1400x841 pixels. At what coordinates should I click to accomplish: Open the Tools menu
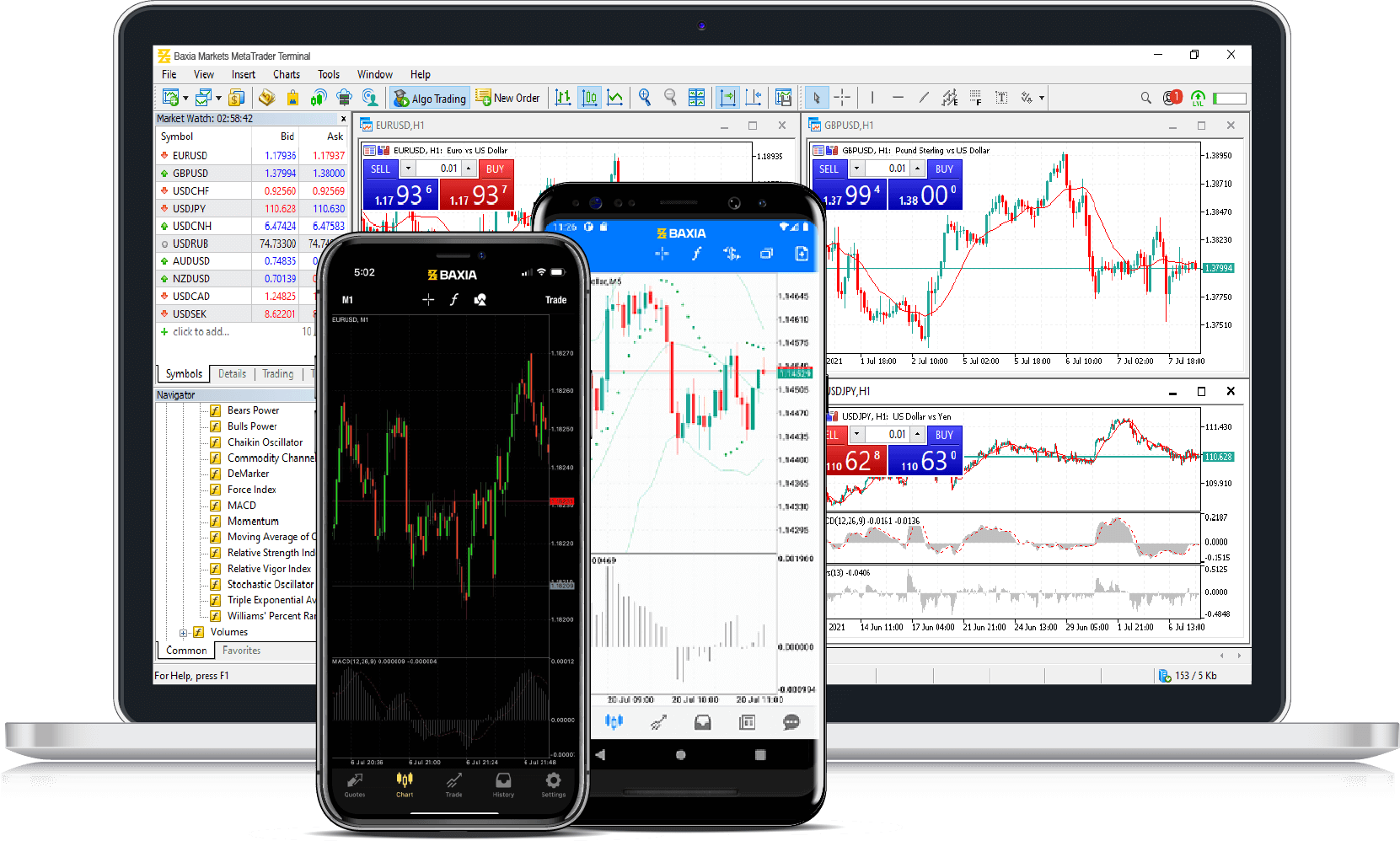point(329,74)
